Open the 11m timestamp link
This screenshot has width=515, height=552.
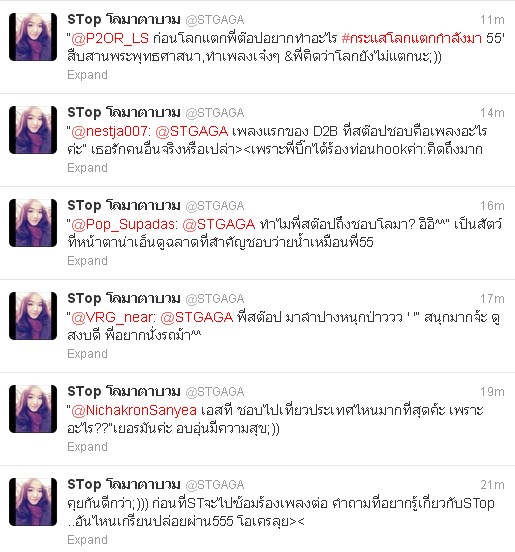coord(492,20)
